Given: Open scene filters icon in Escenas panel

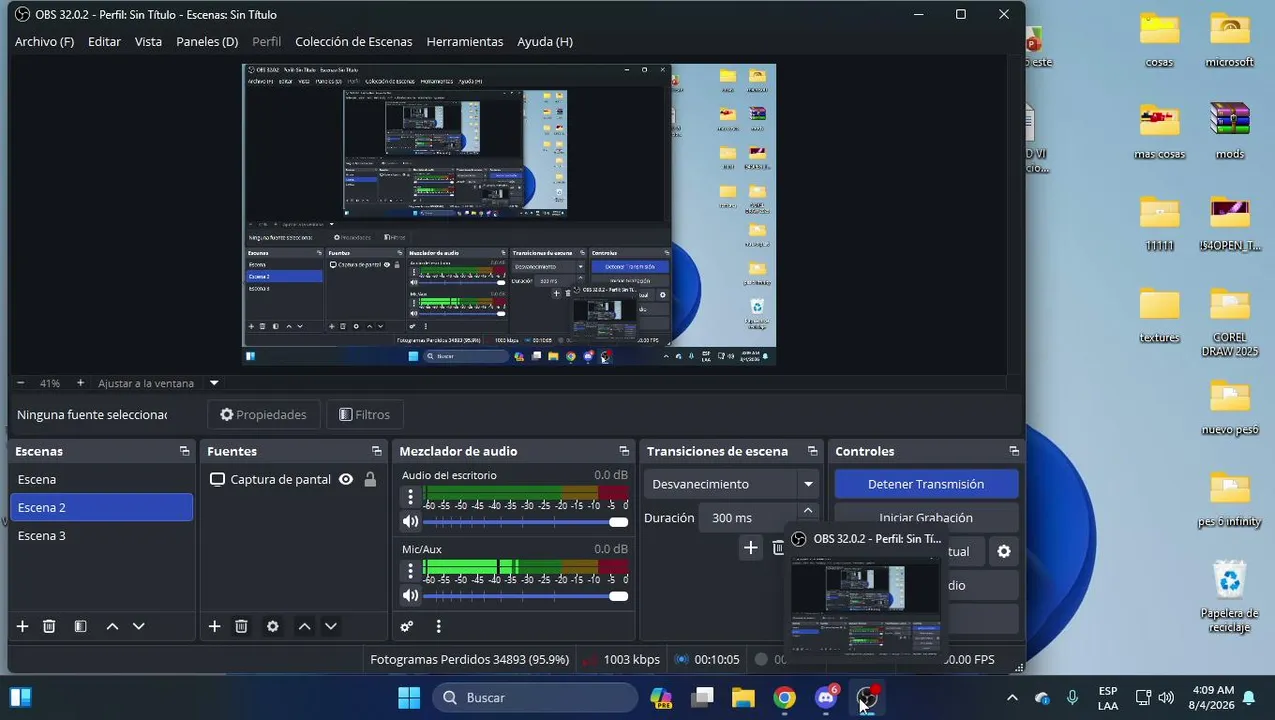Looking at the screenshot, I should (80, 626).
